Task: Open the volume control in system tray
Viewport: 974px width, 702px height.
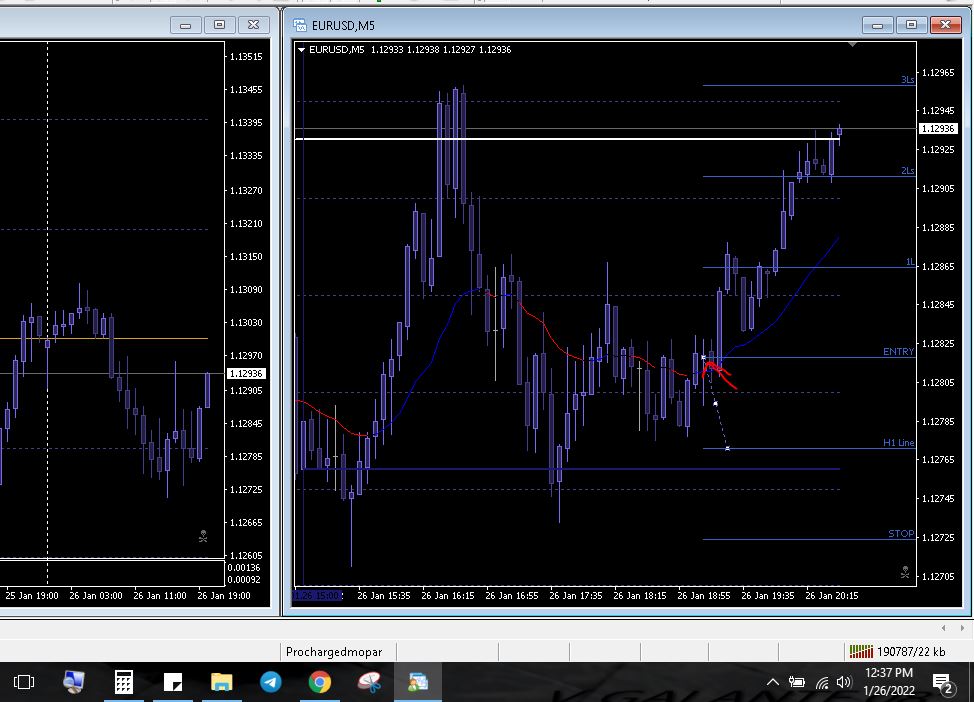Action: pyautogui.click(x=843, y=683)
